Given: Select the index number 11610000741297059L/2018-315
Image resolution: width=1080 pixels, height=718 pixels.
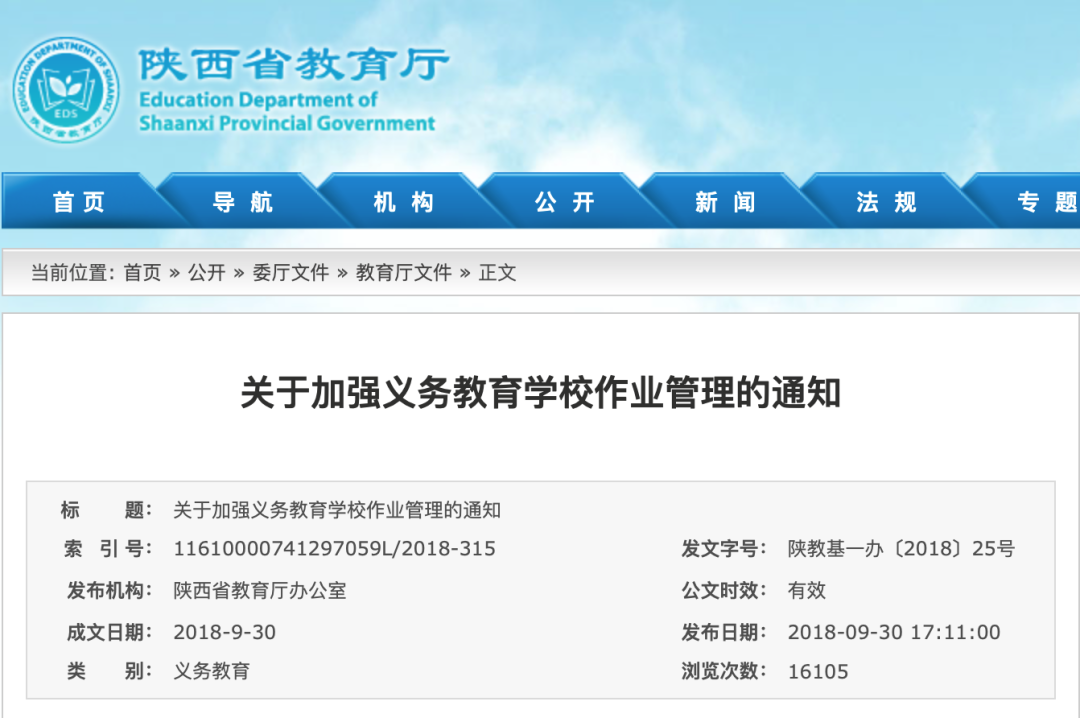Looking at the screenshot, I should click(334, 549).
